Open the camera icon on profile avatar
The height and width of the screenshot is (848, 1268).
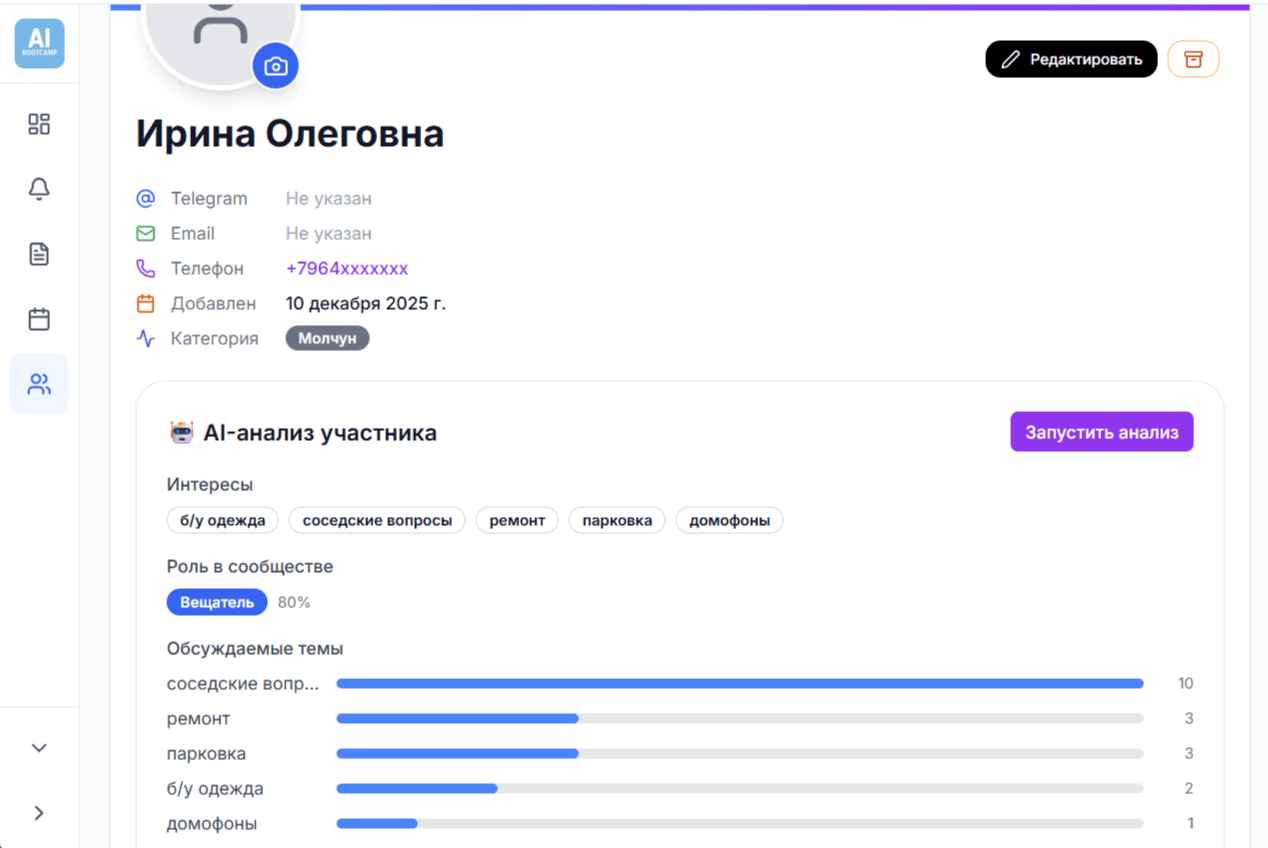click(276, 65)
